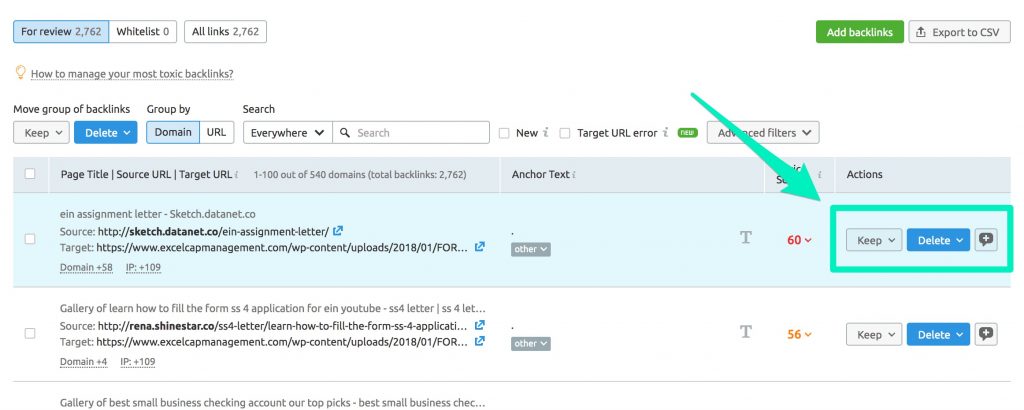The height and width of the screenshot is (410, 1024).
Task: Click Export to CSV button
Action: 960,32
